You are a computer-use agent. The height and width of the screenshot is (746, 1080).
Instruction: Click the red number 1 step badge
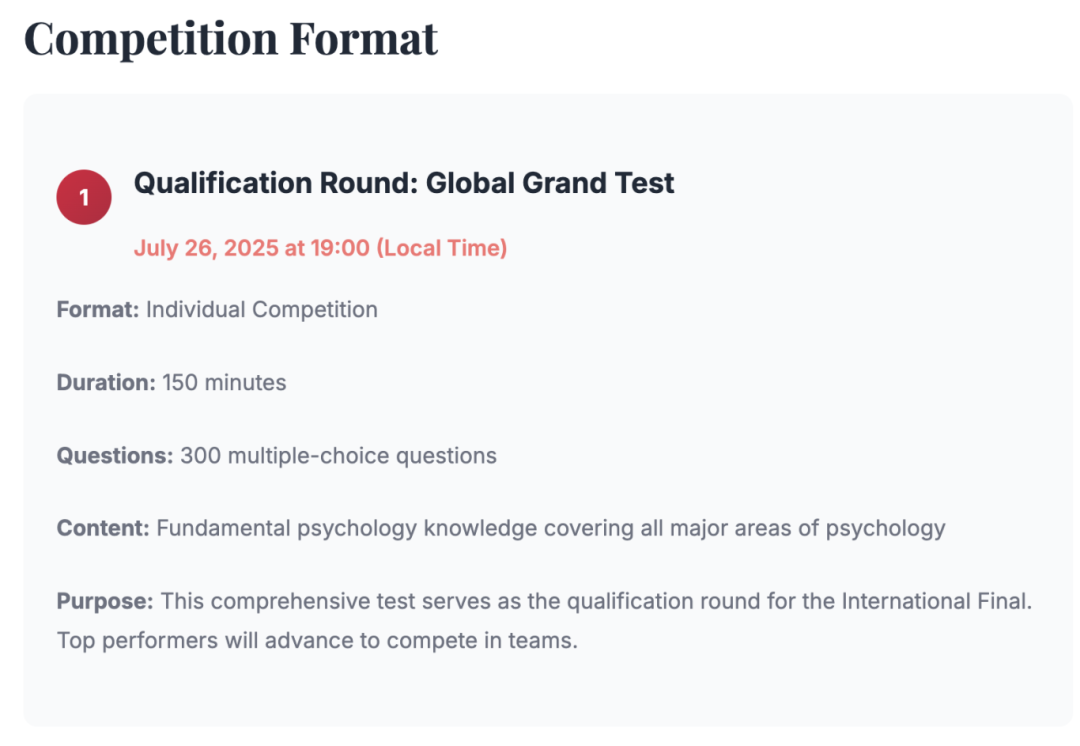(84, 197)
